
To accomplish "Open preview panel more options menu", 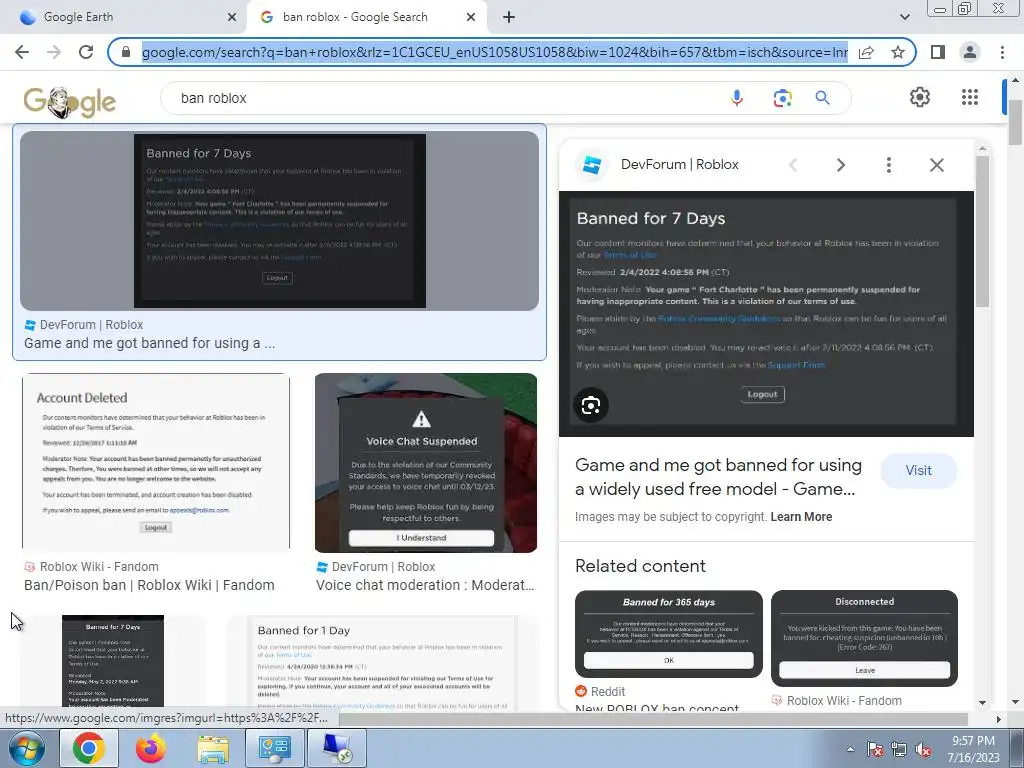I will (889, 165).
